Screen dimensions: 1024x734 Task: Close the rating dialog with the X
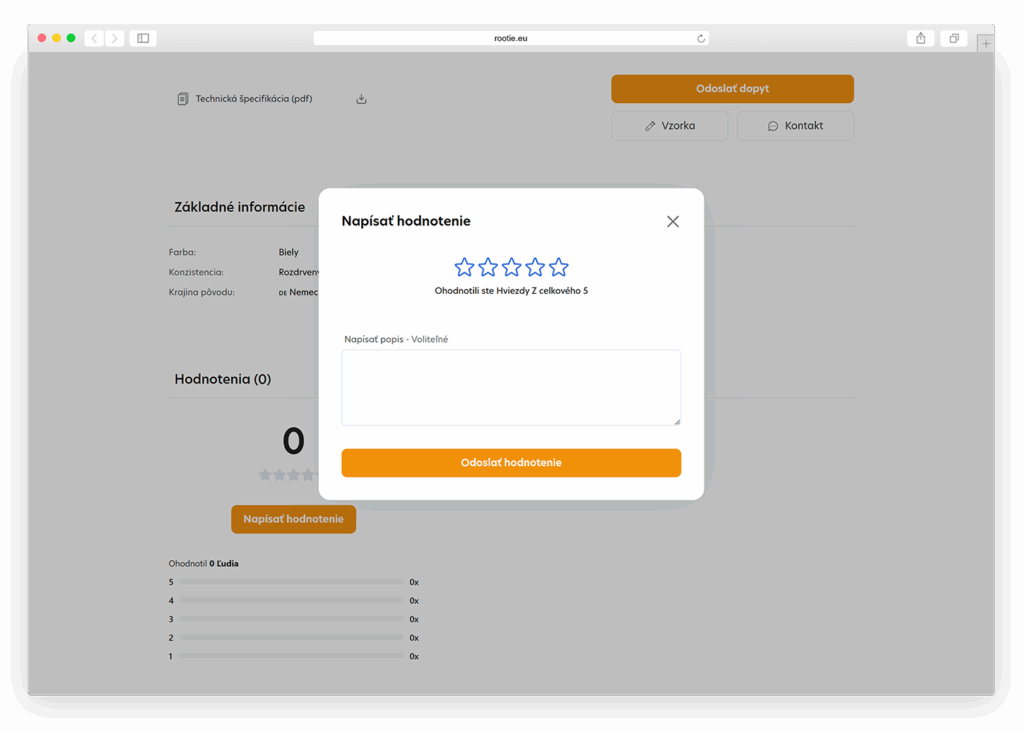[672, 221]
